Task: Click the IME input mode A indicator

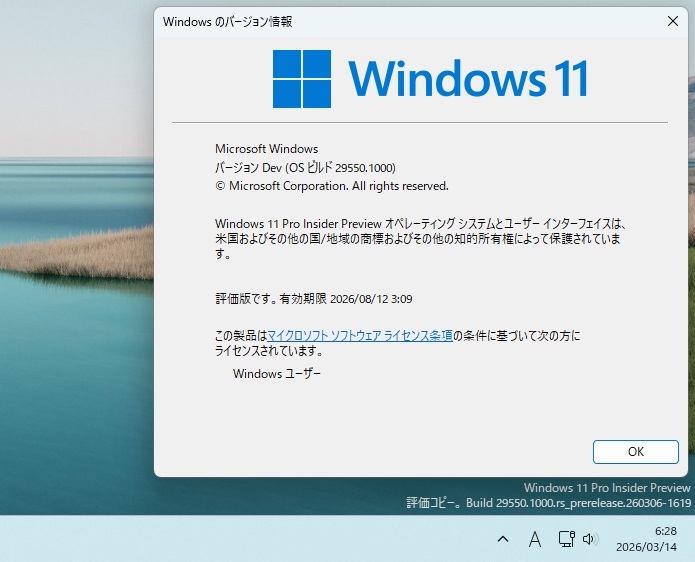Action: (535, 539)
